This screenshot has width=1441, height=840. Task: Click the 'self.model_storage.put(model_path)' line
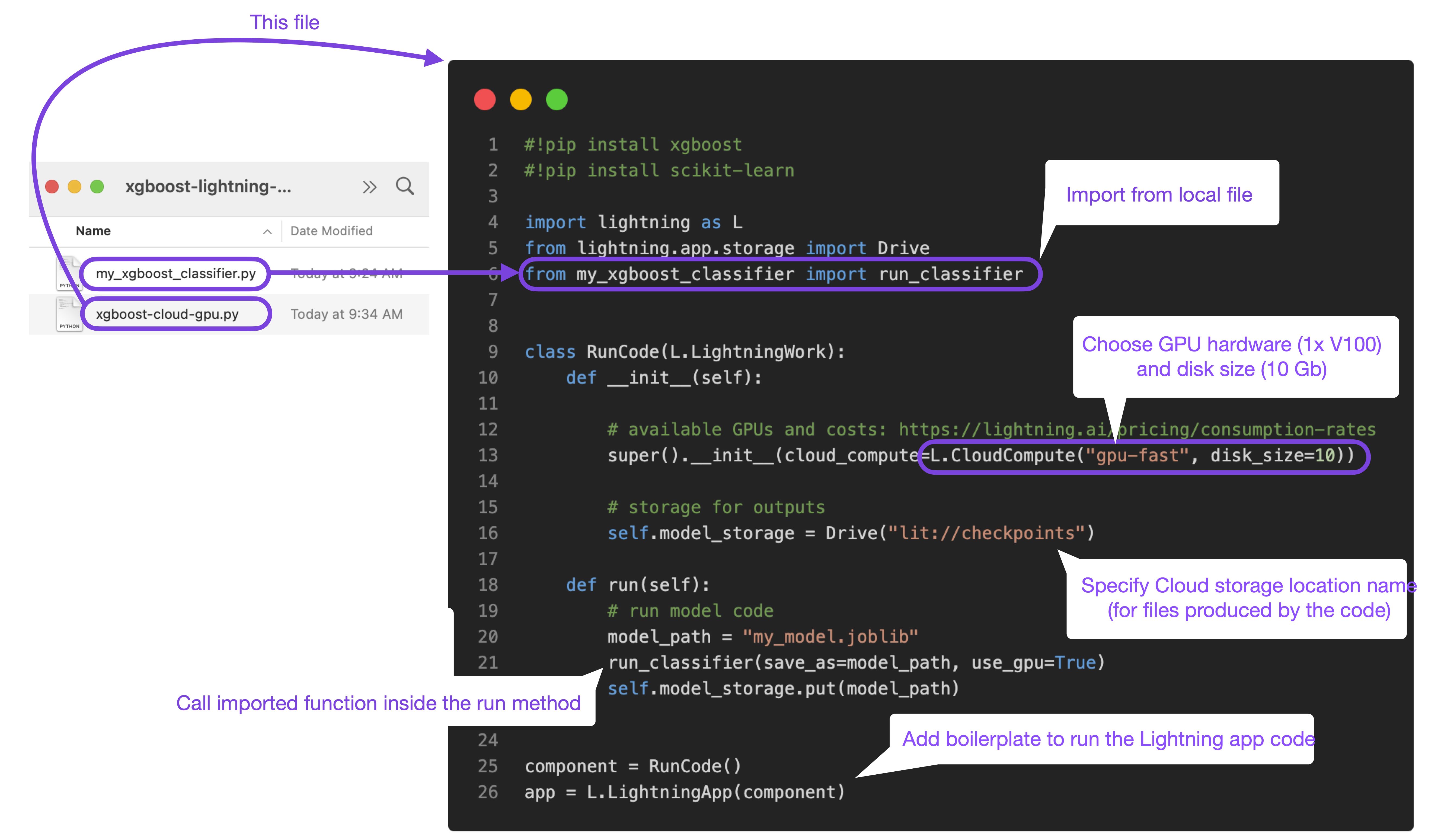coord(783,688)
